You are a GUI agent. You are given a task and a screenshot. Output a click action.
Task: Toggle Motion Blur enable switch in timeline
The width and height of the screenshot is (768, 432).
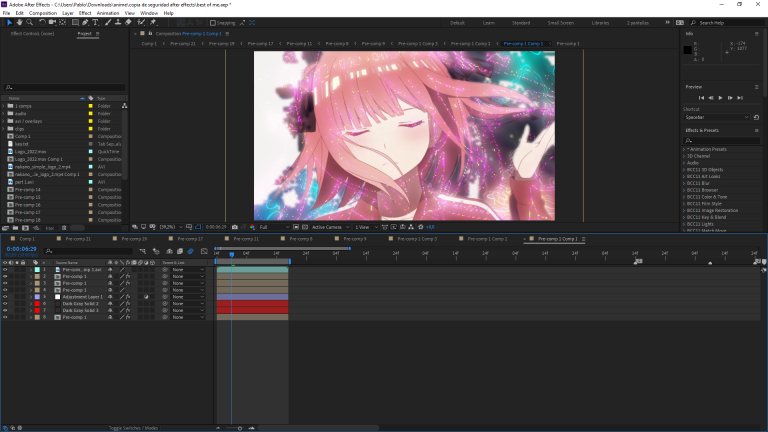191,251
